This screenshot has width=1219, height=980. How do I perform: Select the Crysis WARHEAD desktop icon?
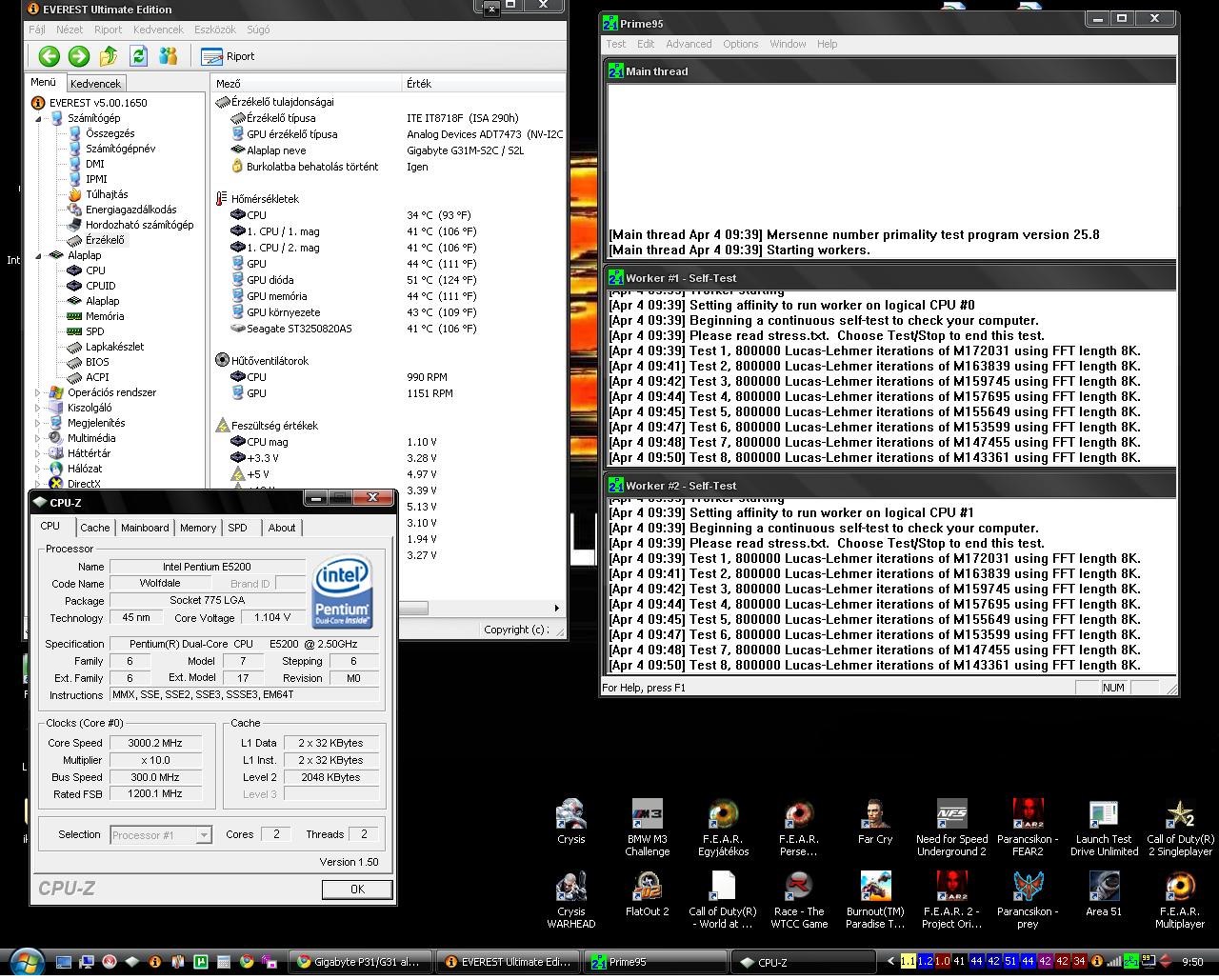tap(571, 900)
